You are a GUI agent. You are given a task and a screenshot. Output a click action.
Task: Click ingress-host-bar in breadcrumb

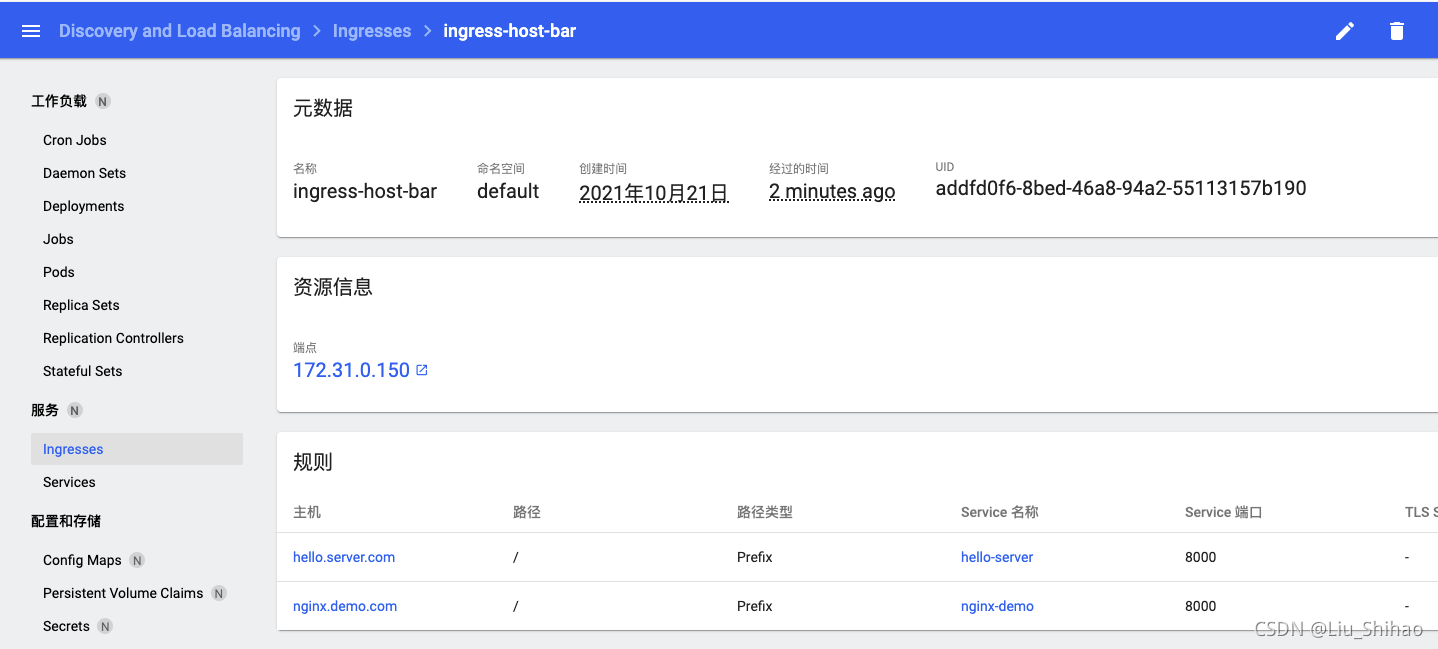pyautogui.click(x=510, y=31)
